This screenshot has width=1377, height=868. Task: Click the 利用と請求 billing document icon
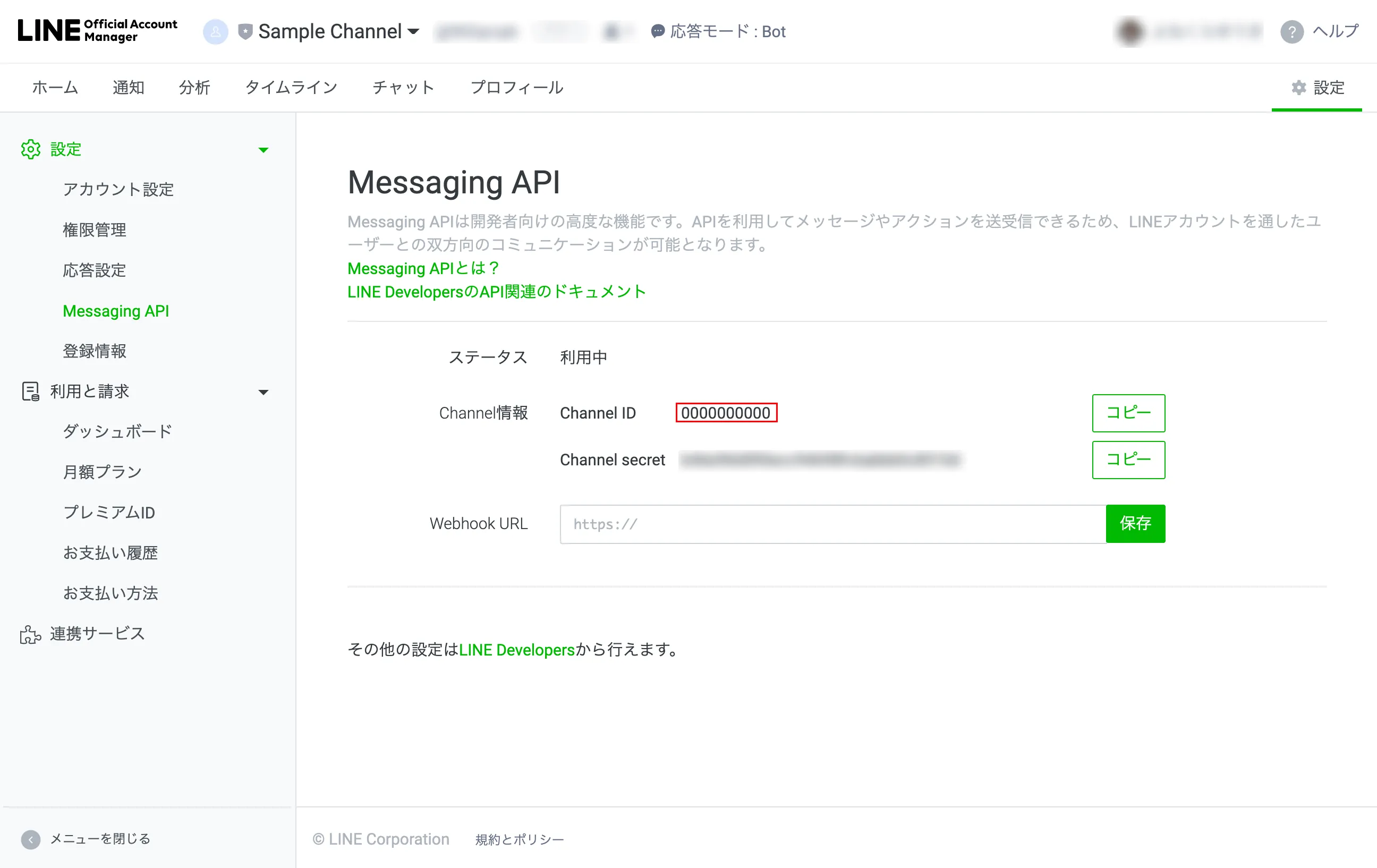31,392
